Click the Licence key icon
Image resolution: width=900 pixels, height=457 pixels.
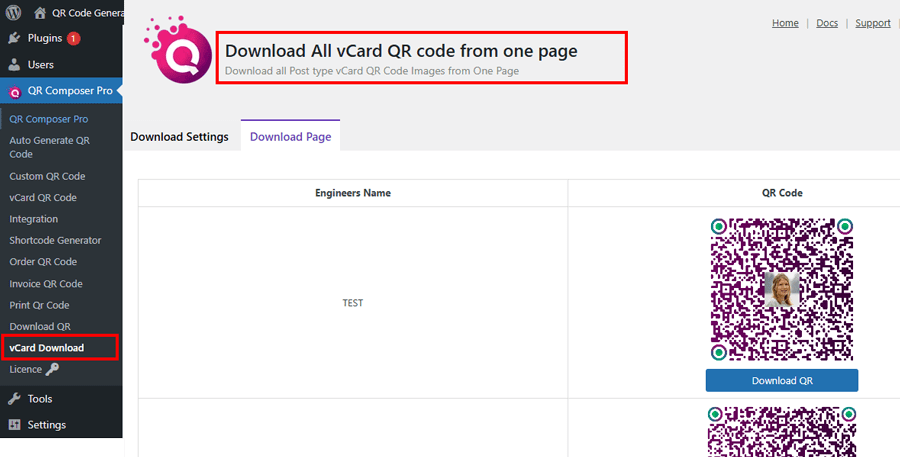[53, 369]
